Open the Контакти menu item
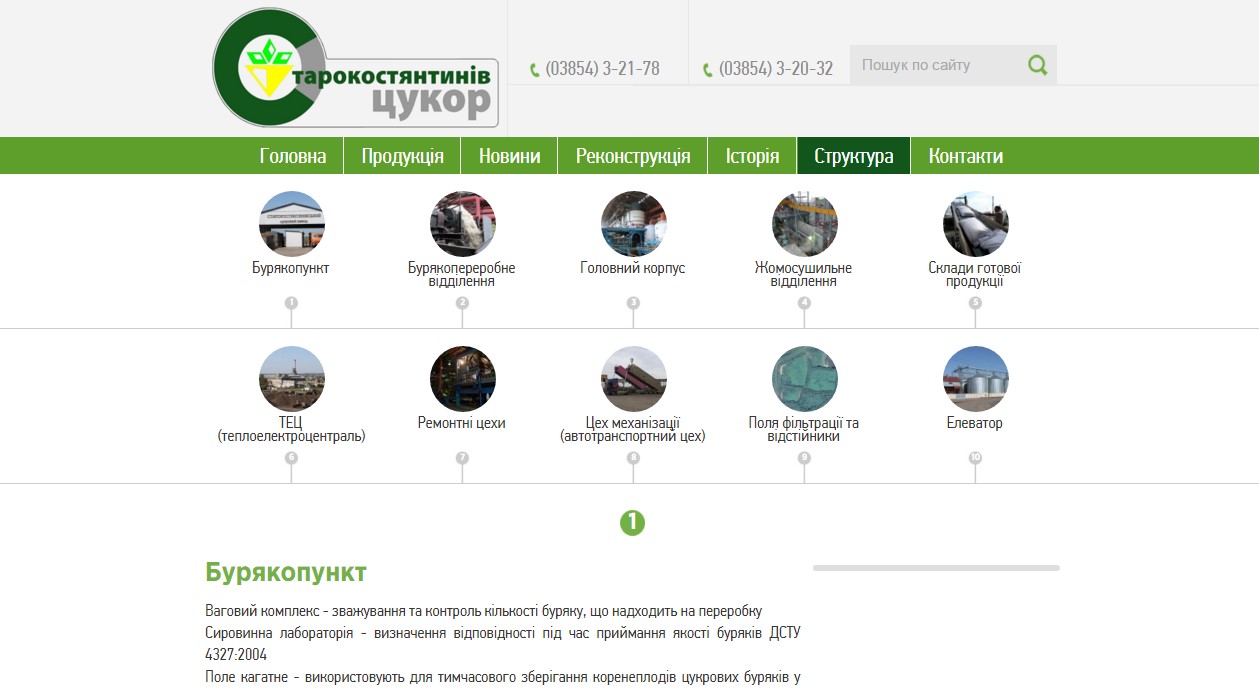 [x=966, y=156]
